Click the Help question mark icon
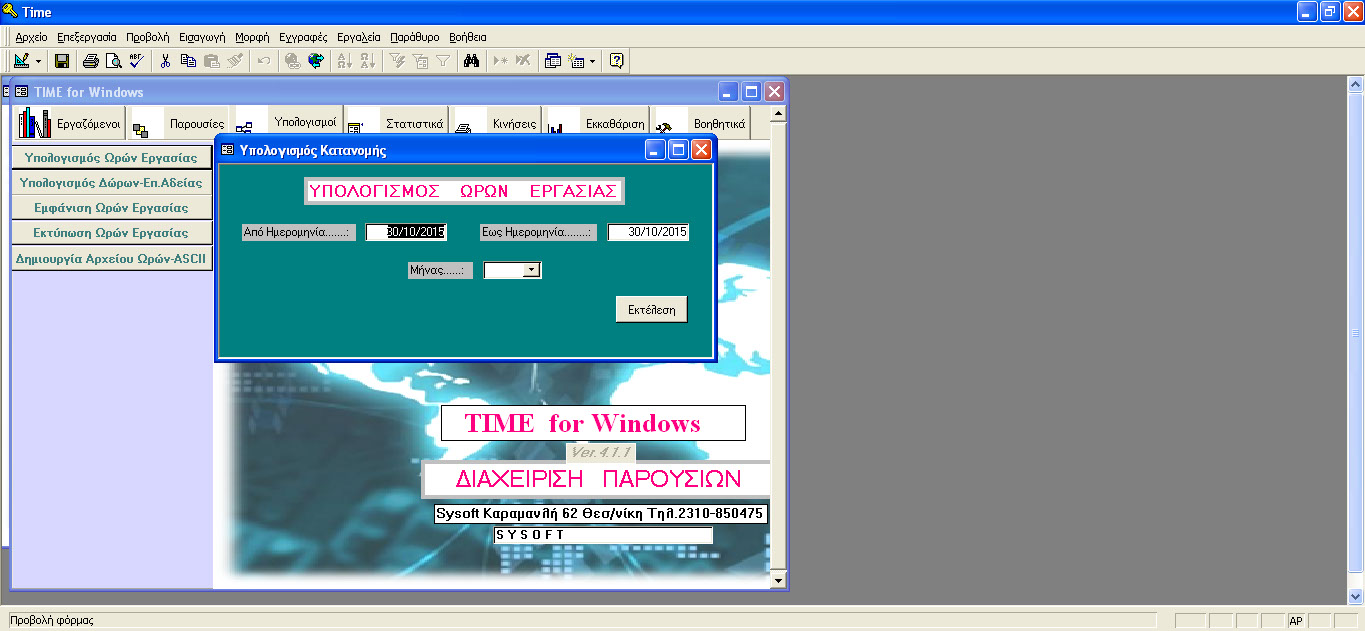 (616, 61)
